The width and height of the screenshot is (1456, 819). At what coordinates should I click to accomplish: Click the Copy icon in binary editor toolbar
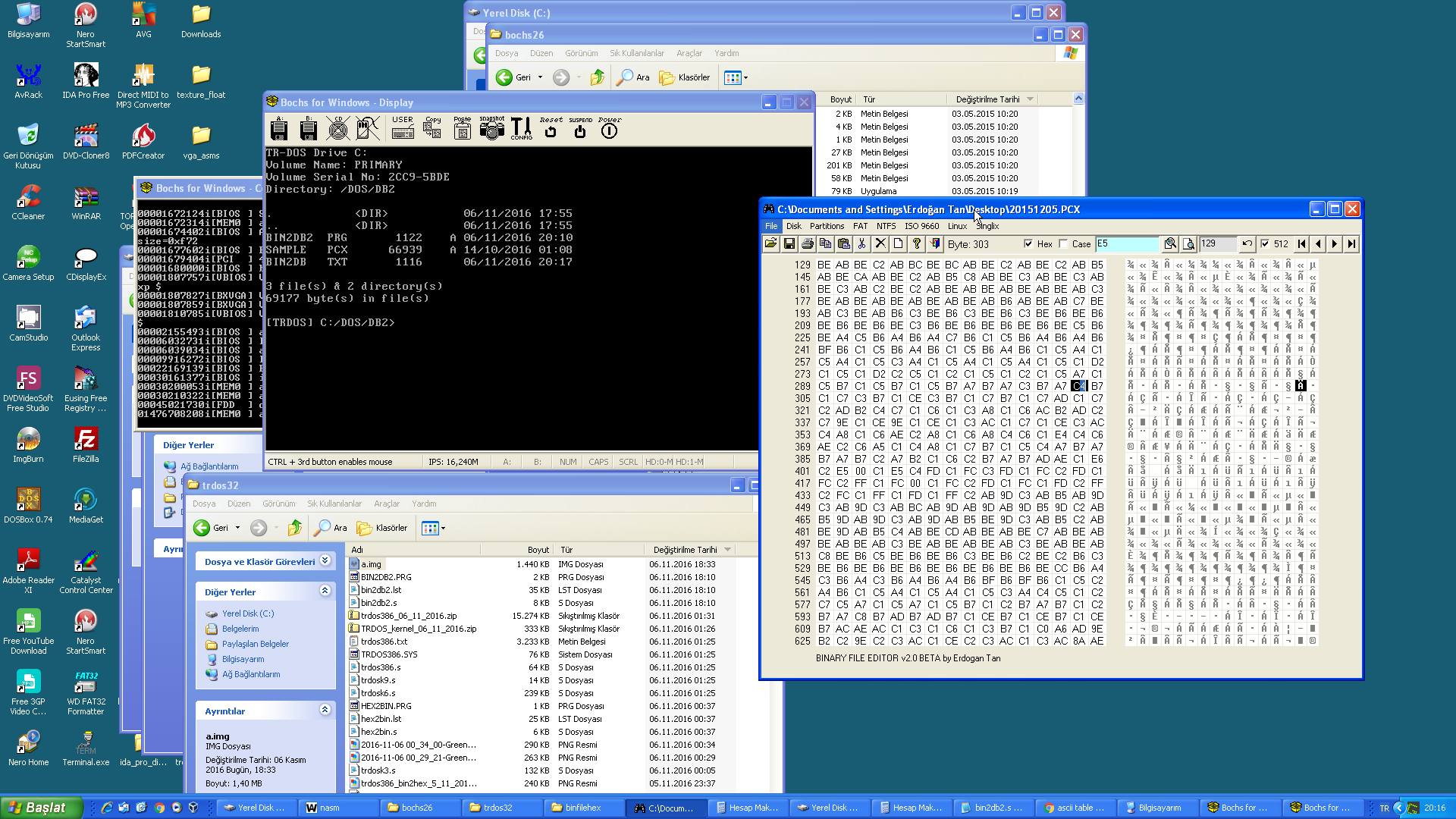coord(826,243)
